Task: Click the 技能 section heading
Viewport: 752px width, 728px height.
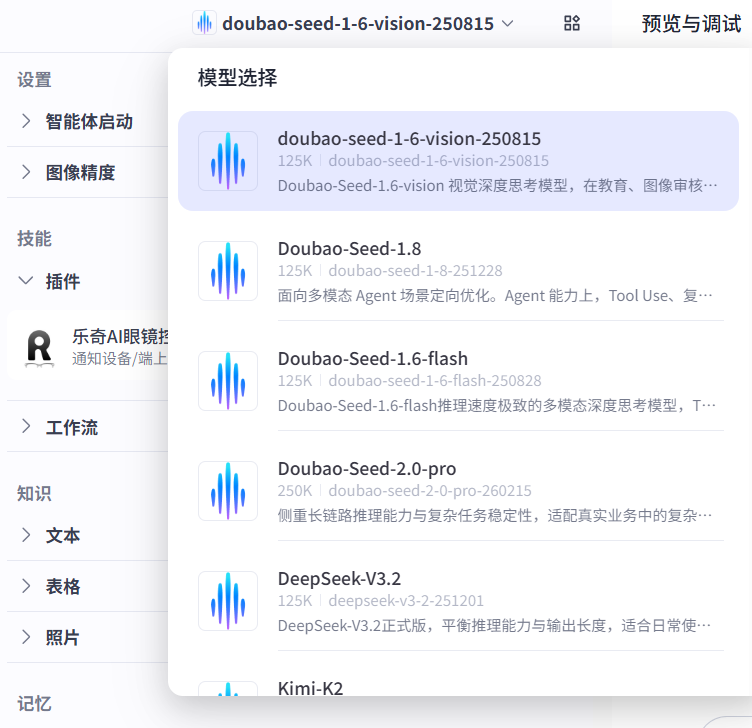Action: [x=34, y=238]
